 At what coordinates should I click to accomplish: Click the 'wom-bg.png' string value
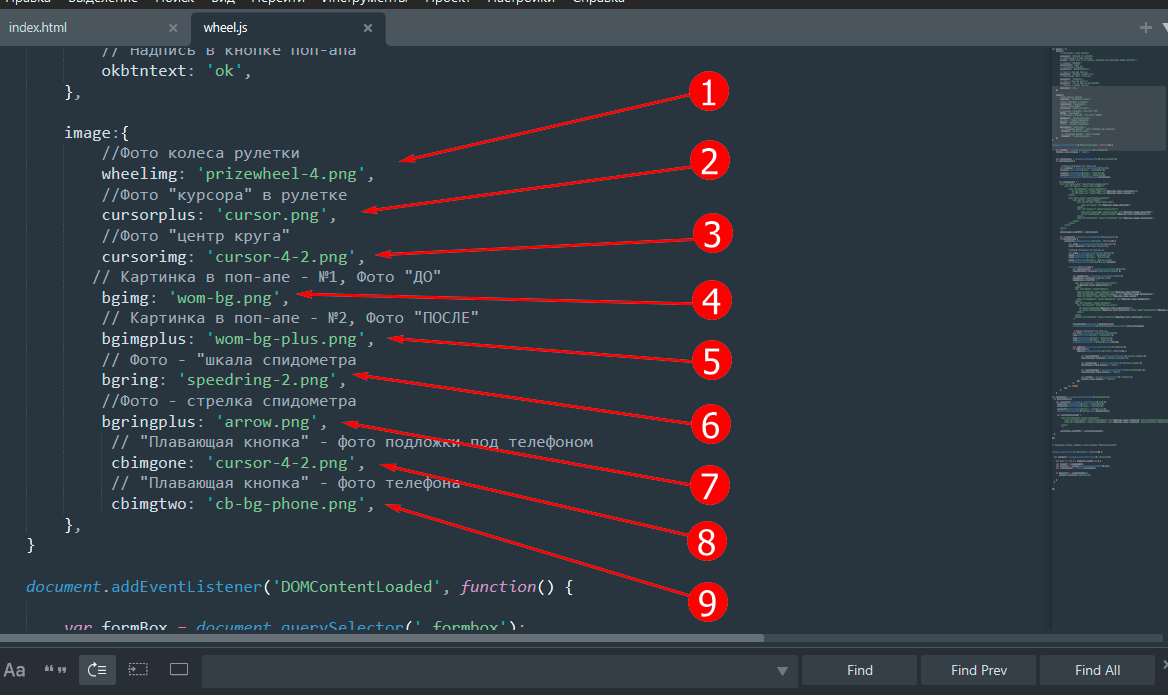click(224, 298)
